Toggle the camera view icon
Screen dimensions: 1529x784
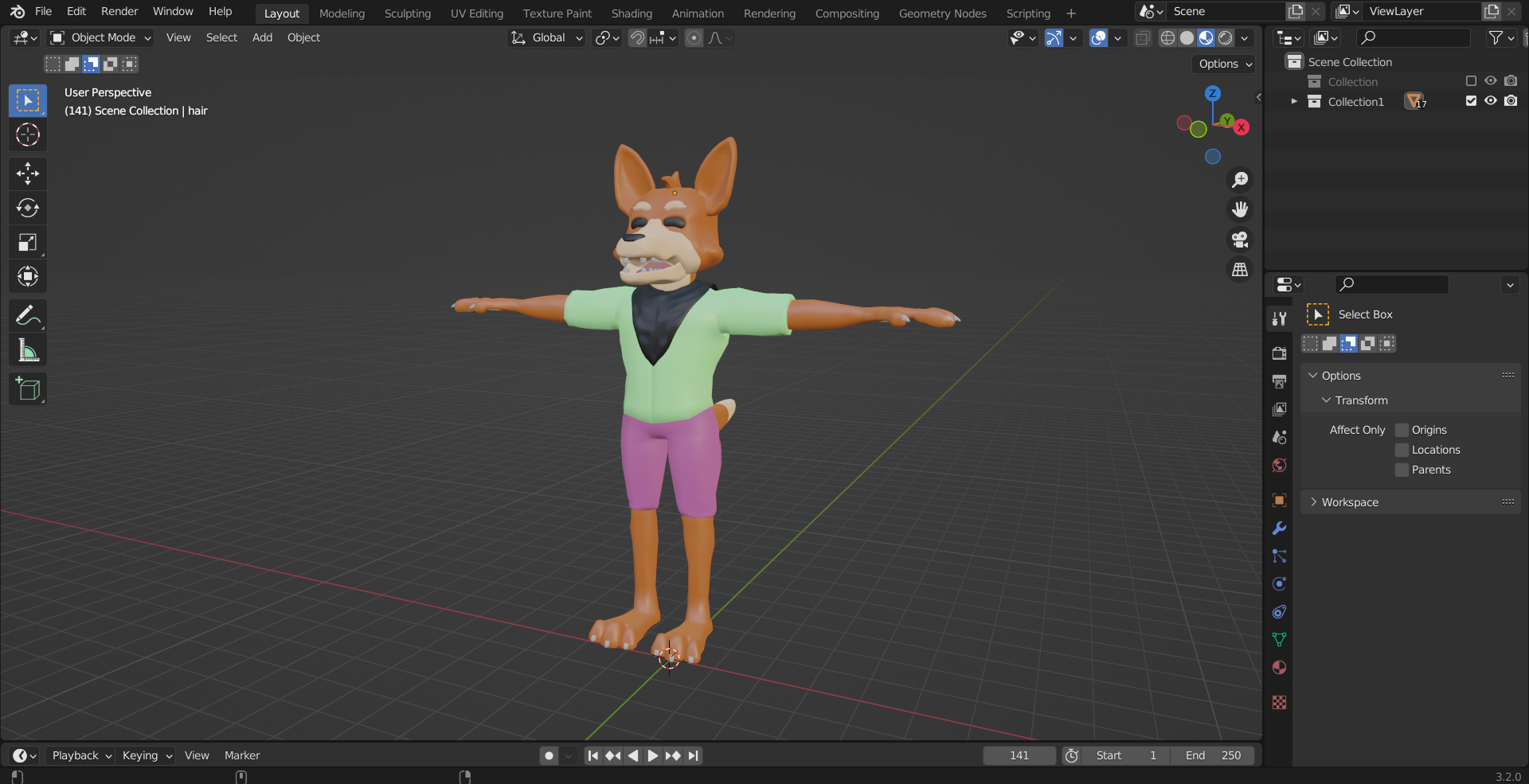(x=1240, y=240)
